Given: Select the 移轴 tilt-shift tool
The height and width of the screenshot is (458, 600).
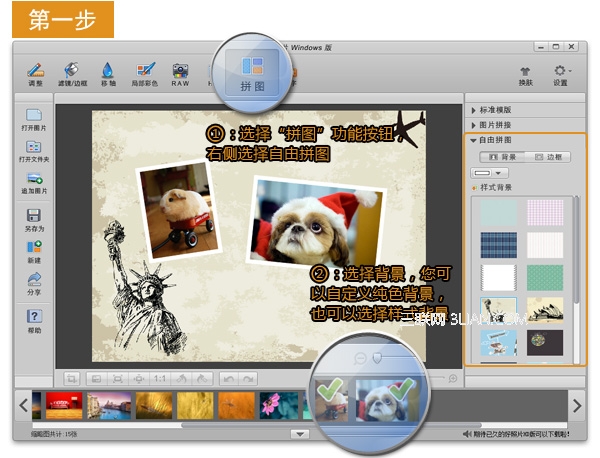Looking at the screenshot, I should (x=108, y=75).
